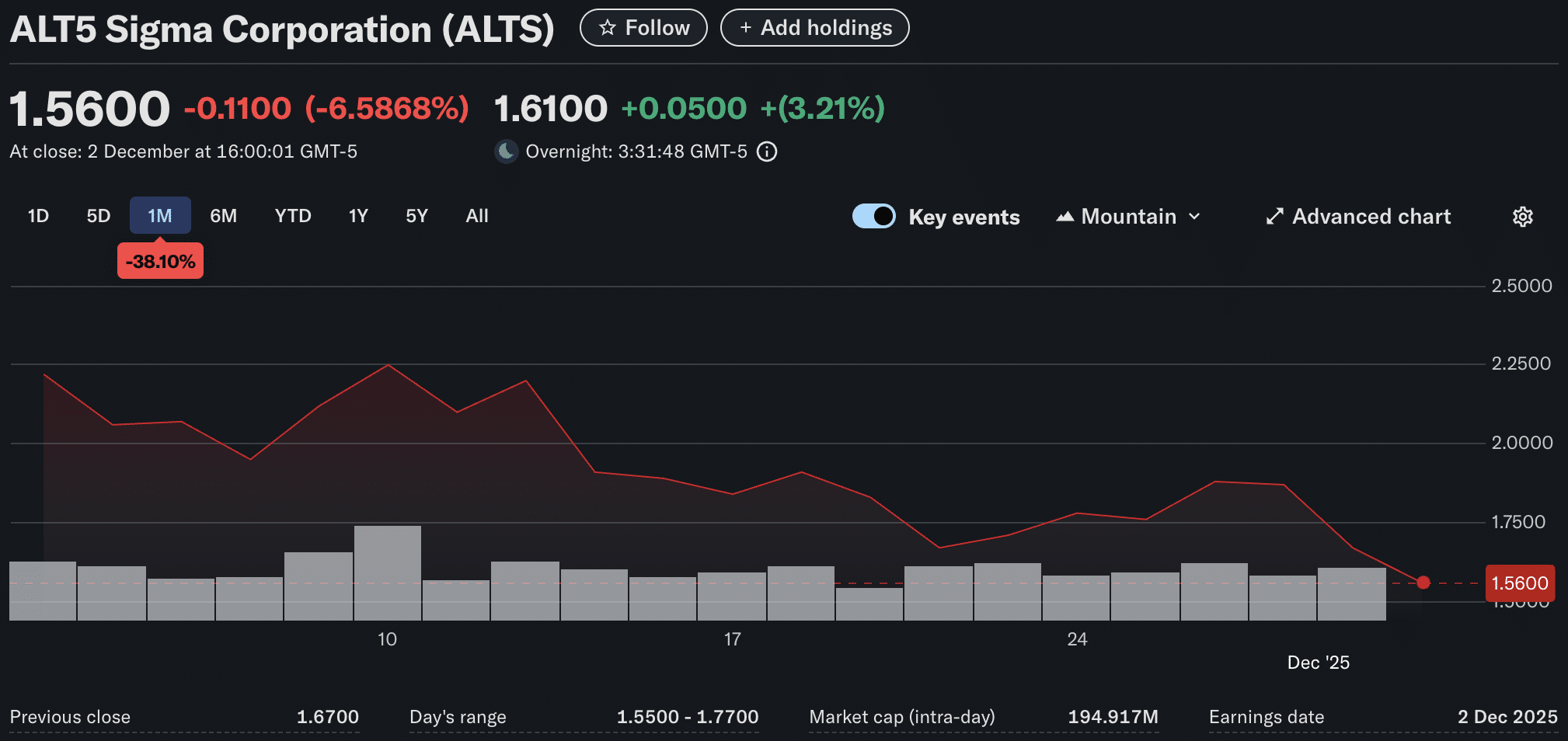The image size is (1568, 741).
Task: Click the info icon next to Overnight time
Action: [767, 151]
